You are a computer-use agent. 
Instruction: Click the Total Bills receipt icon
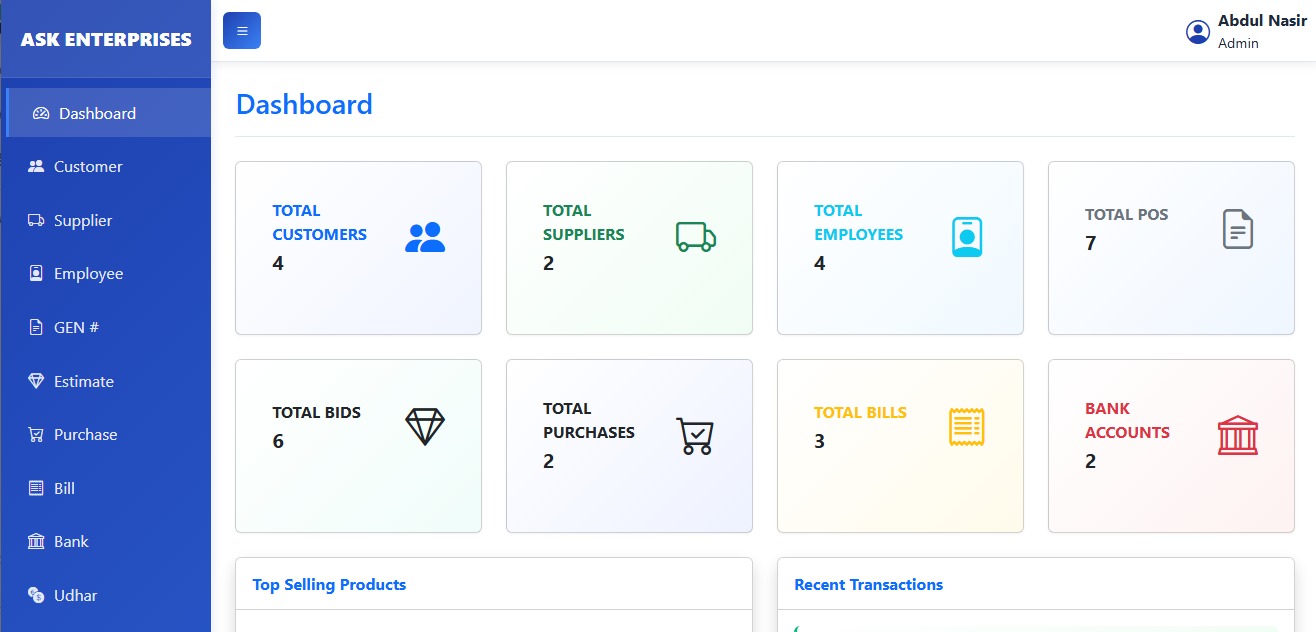coord(967,427)
